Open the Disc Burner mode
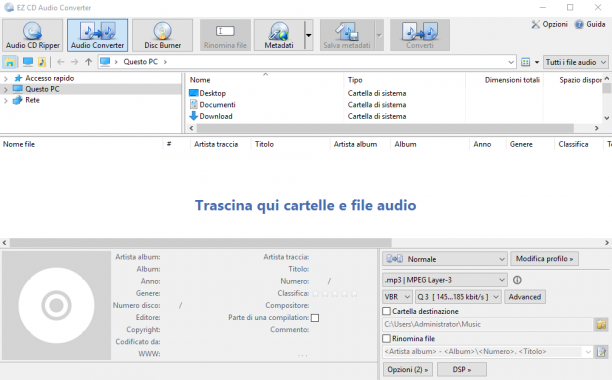The width and height of the screenshot is (612, 380). 162,36
